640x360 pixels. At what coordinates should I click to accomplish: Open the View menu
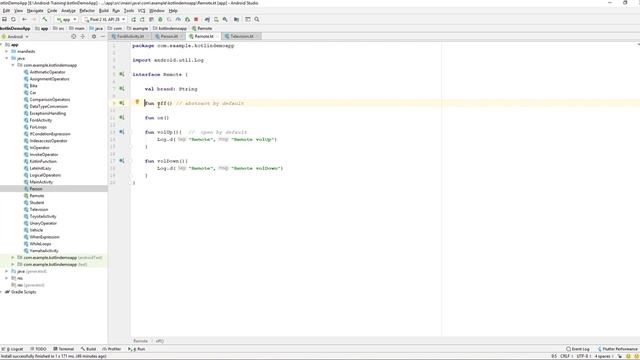coord(19,11)
